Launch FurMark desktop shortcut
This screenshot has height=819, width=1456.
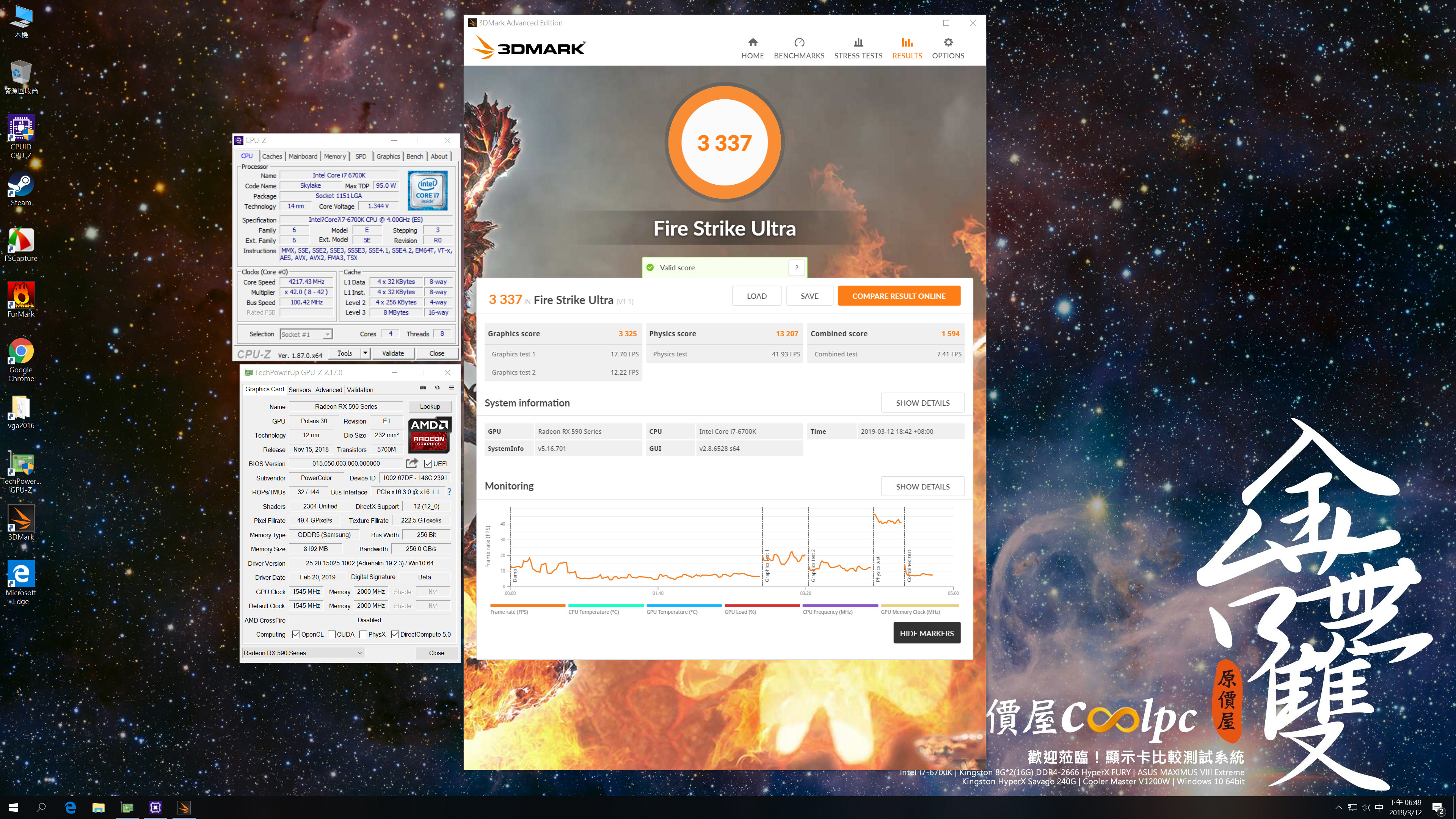click(21, 300)
